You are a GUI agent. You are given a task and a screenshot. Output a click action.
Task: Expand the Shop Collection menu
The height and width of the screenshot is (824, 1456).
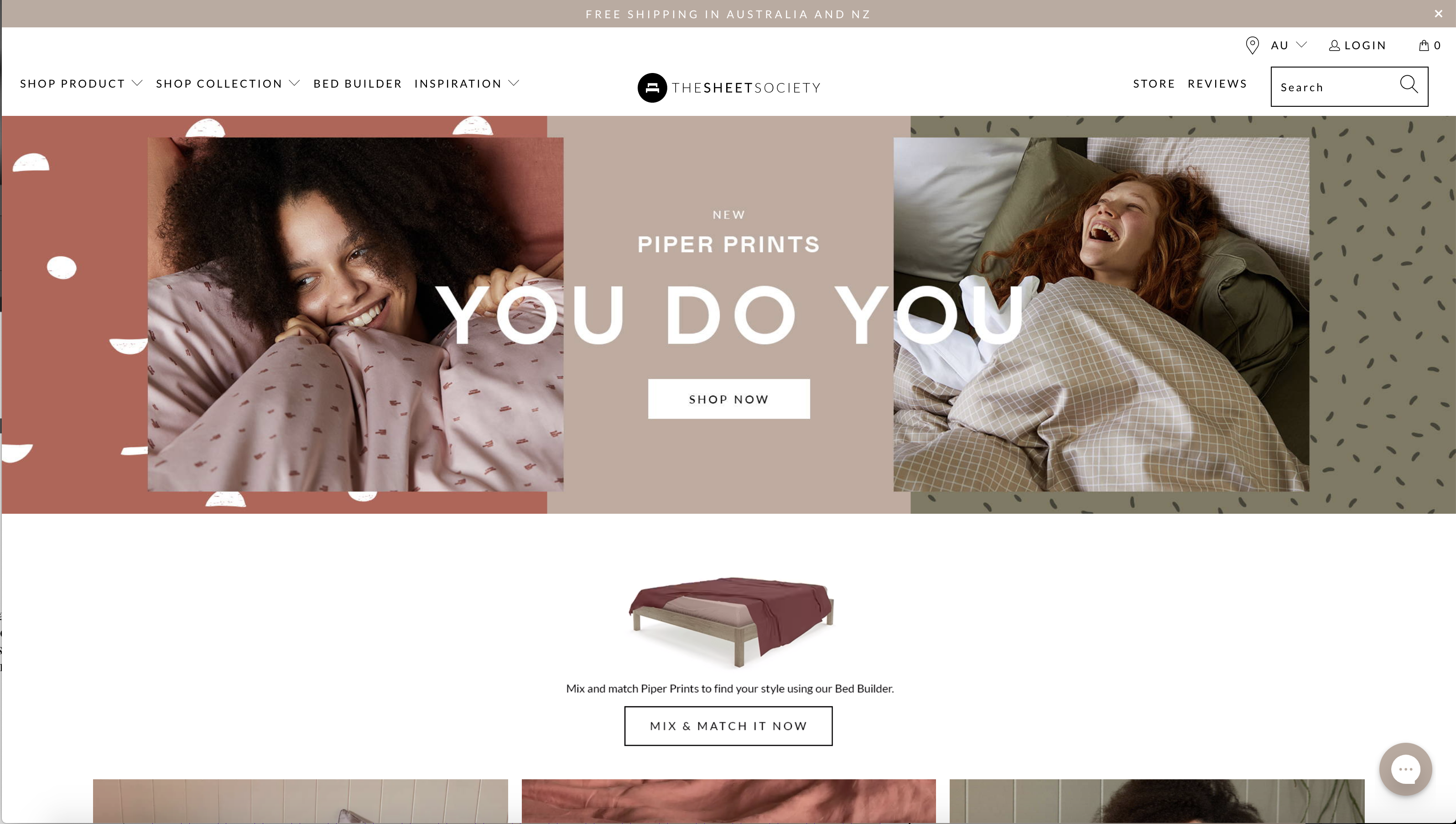tap(228, 84)
